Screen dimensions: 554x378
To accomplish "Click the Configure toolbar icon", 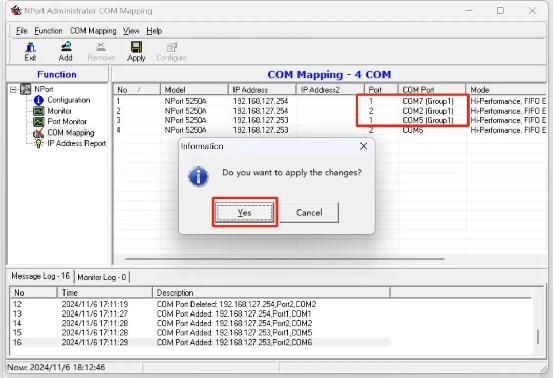I will 172,52.
